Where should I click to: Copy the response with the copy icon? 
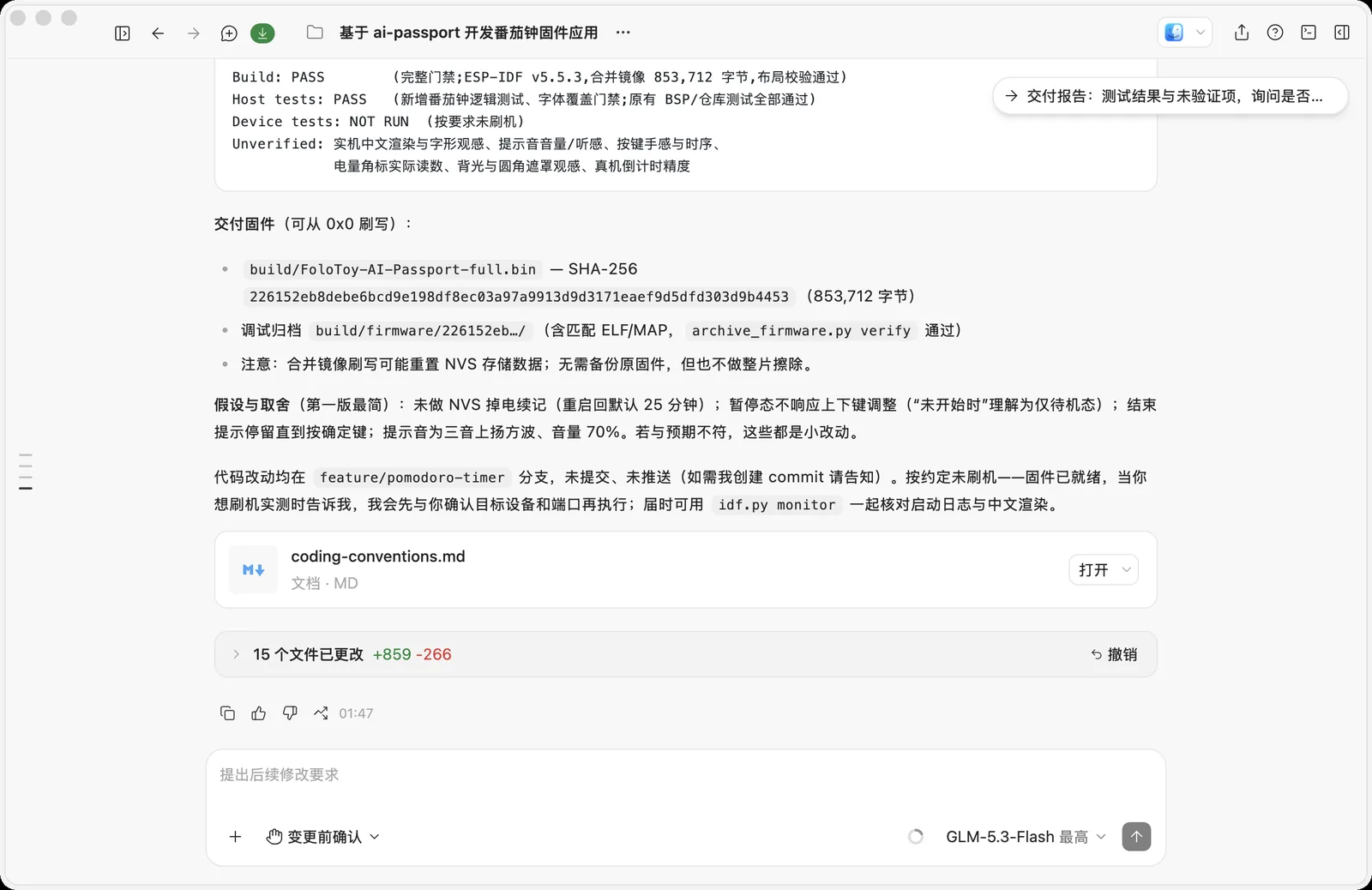pyautogui.click(x=227, y=713)
